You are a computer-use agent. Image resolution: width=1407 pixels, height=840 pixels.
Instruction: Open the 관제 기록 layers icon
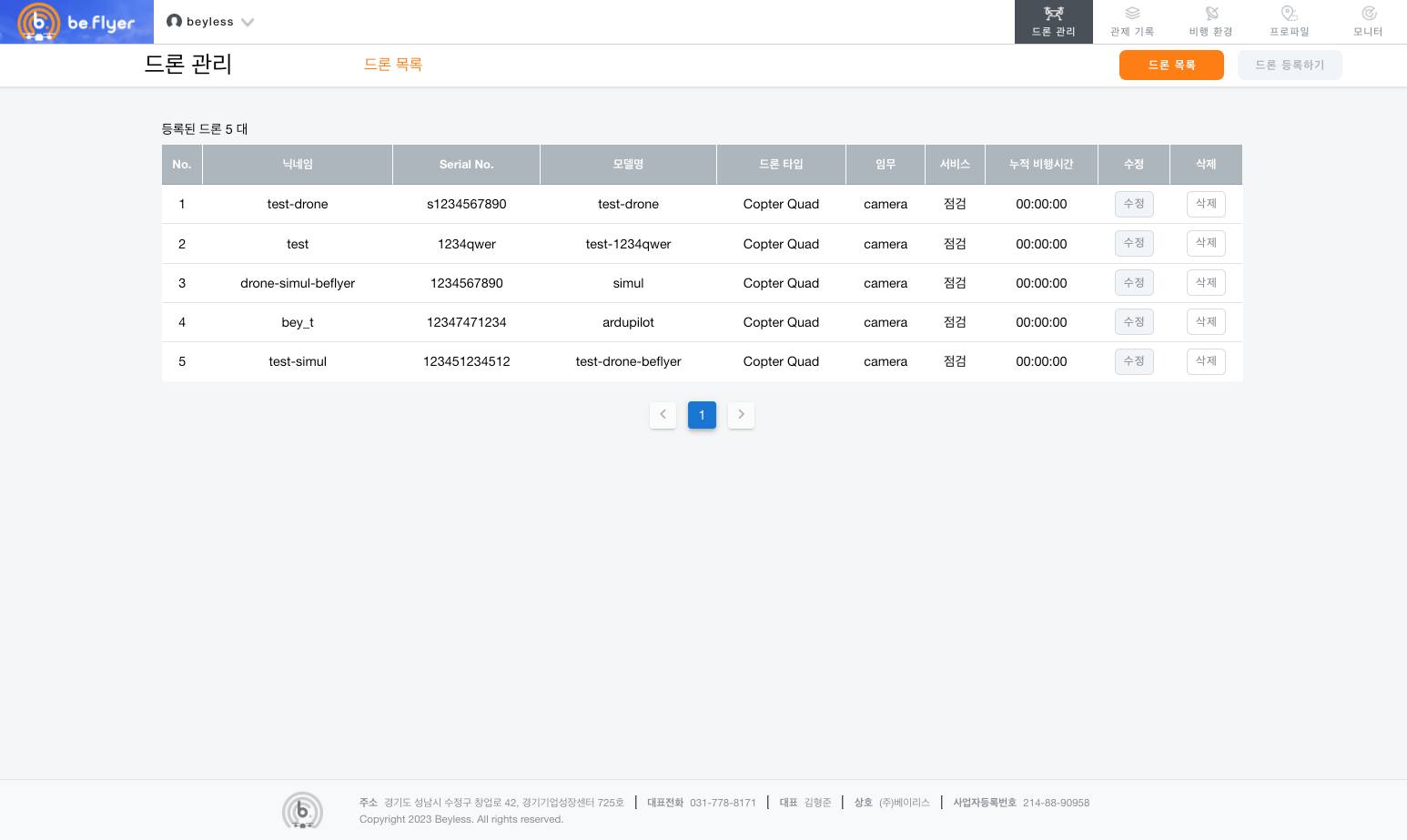pos(1132,14)
